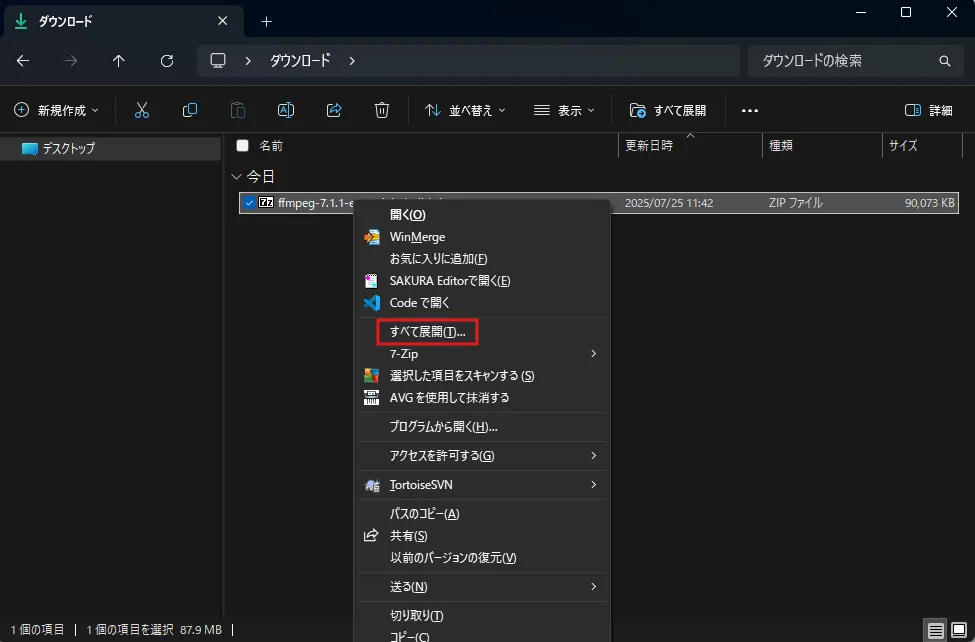Click the WinMerge icon in context menu
This screenshot has width=975, height=642.
point(371,237)
